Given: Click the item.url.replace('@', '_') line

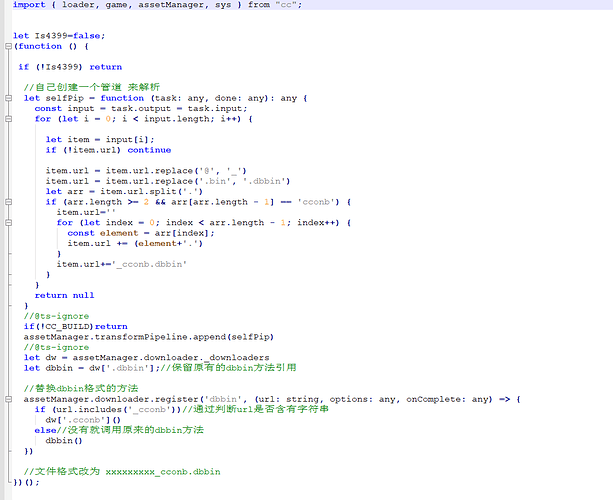Looking at the screenshot, I should pyautogui.click(x=146, y=171).
